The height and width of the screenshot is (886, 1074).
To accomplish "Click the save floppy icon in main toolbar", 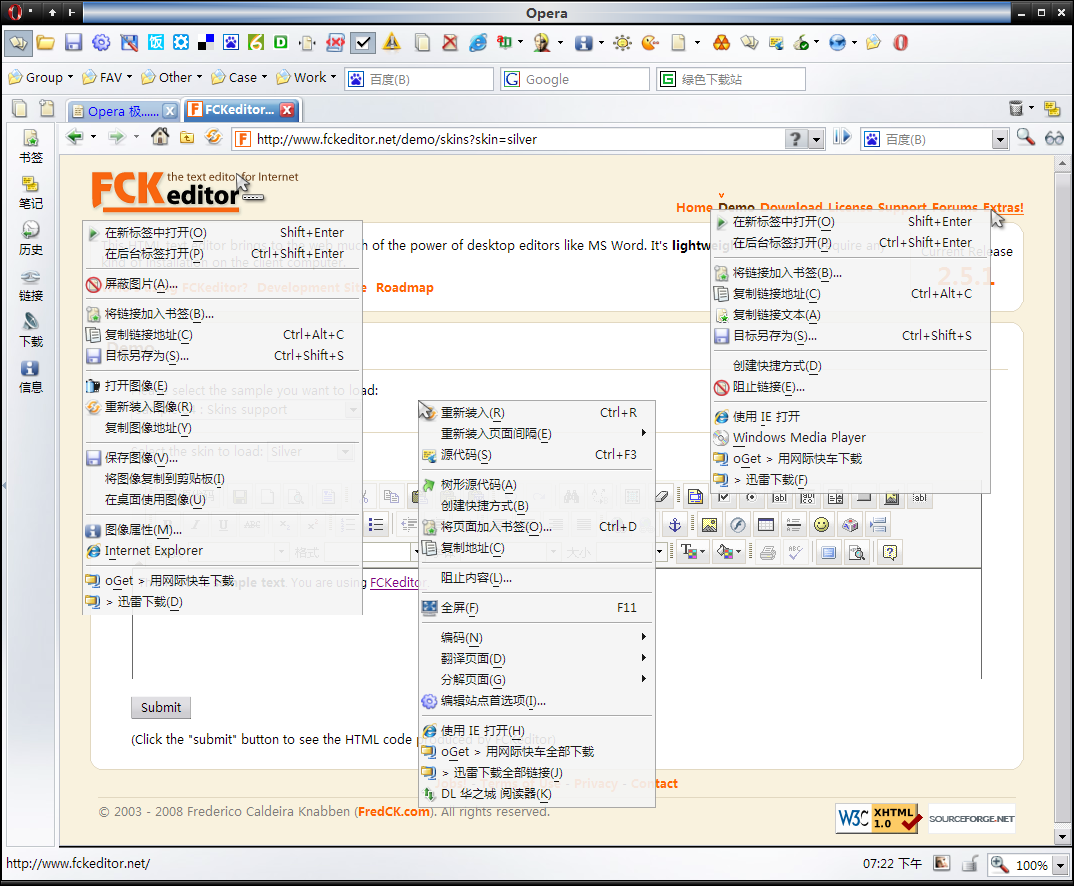I will click(x=73, y=42).
